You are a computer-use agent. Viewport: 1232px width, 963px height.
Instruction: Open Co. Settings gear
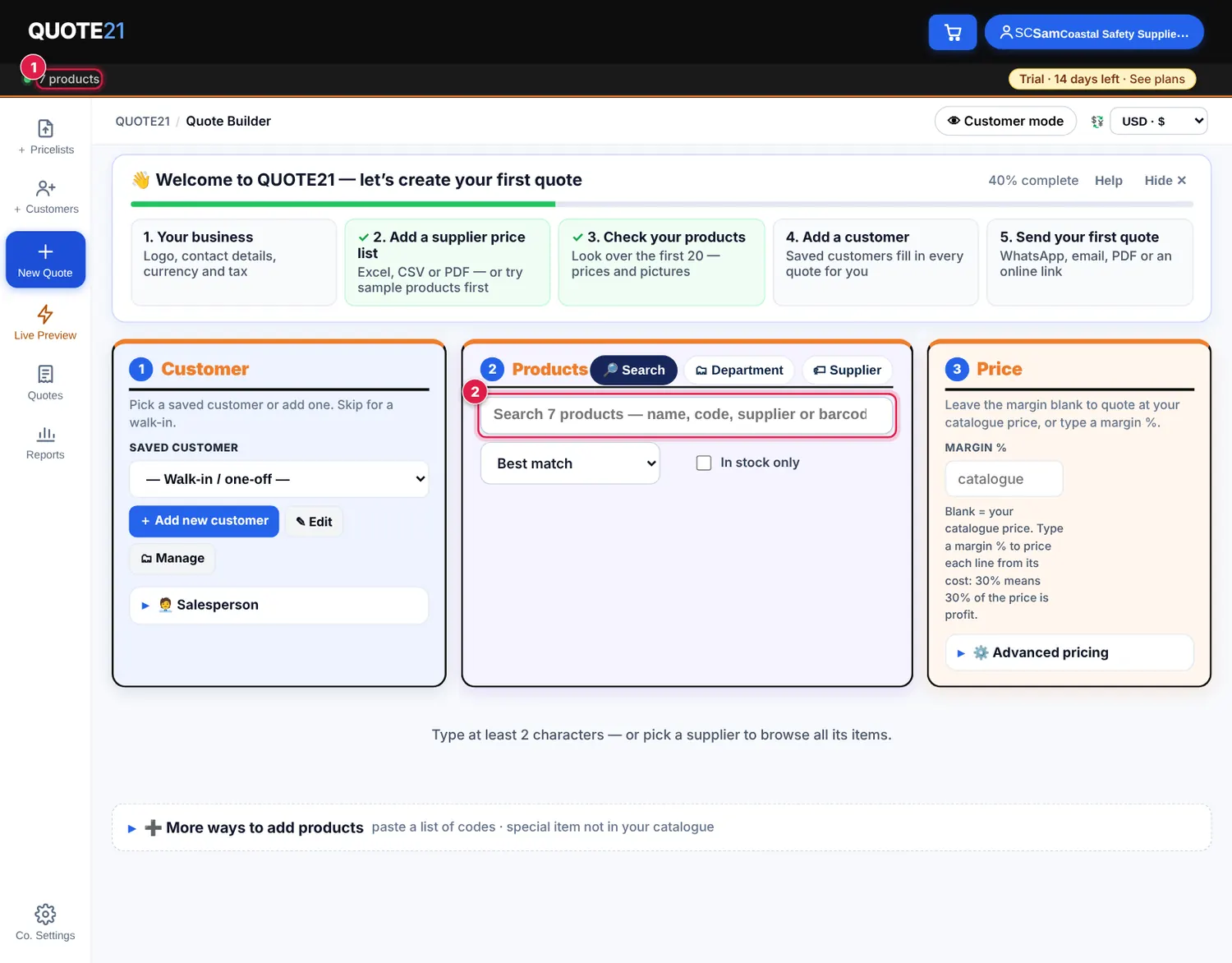tap(45, 923)
